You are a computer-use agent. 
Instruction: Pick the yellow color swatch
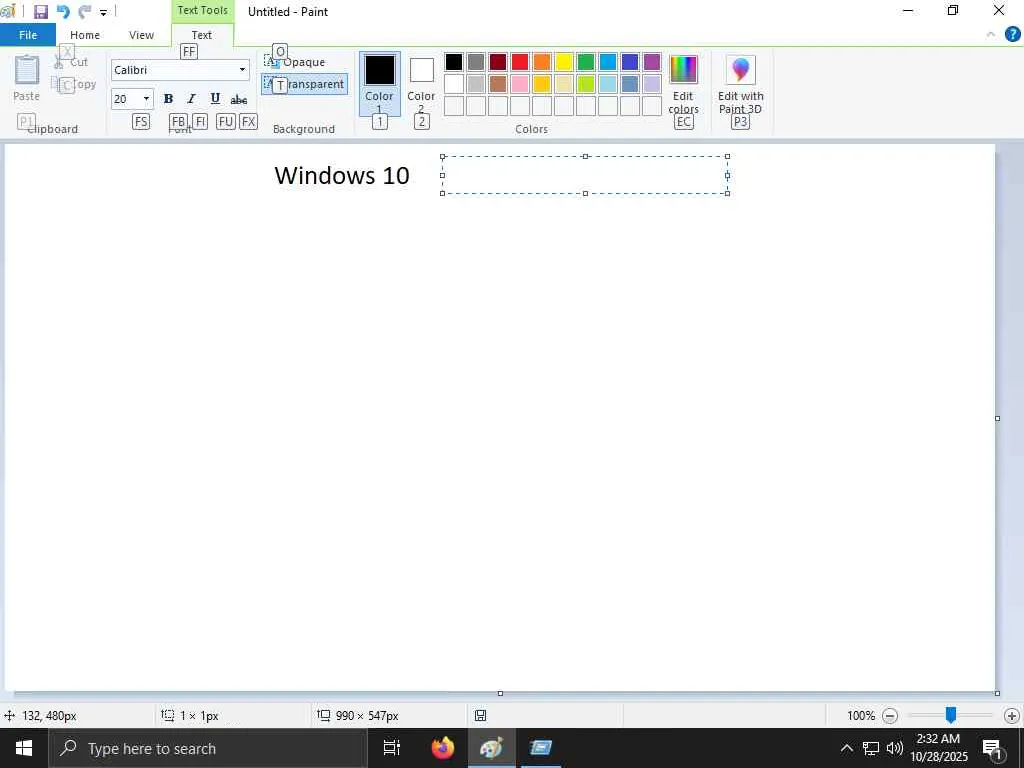pyautogui.click(x=564, y=62)
